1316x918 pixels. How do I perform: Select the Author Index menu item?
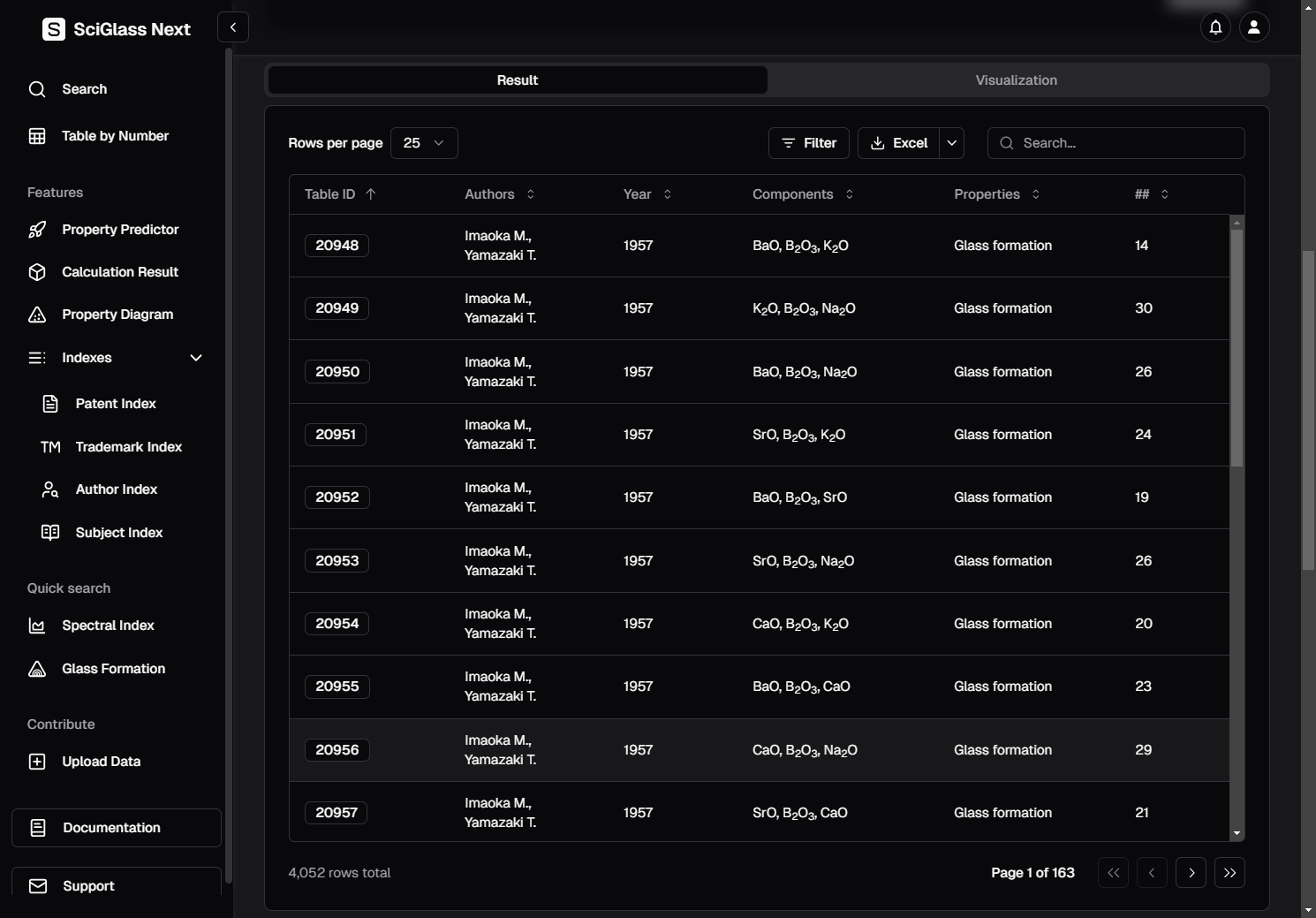pyautogui.click(x=116, y=489)
